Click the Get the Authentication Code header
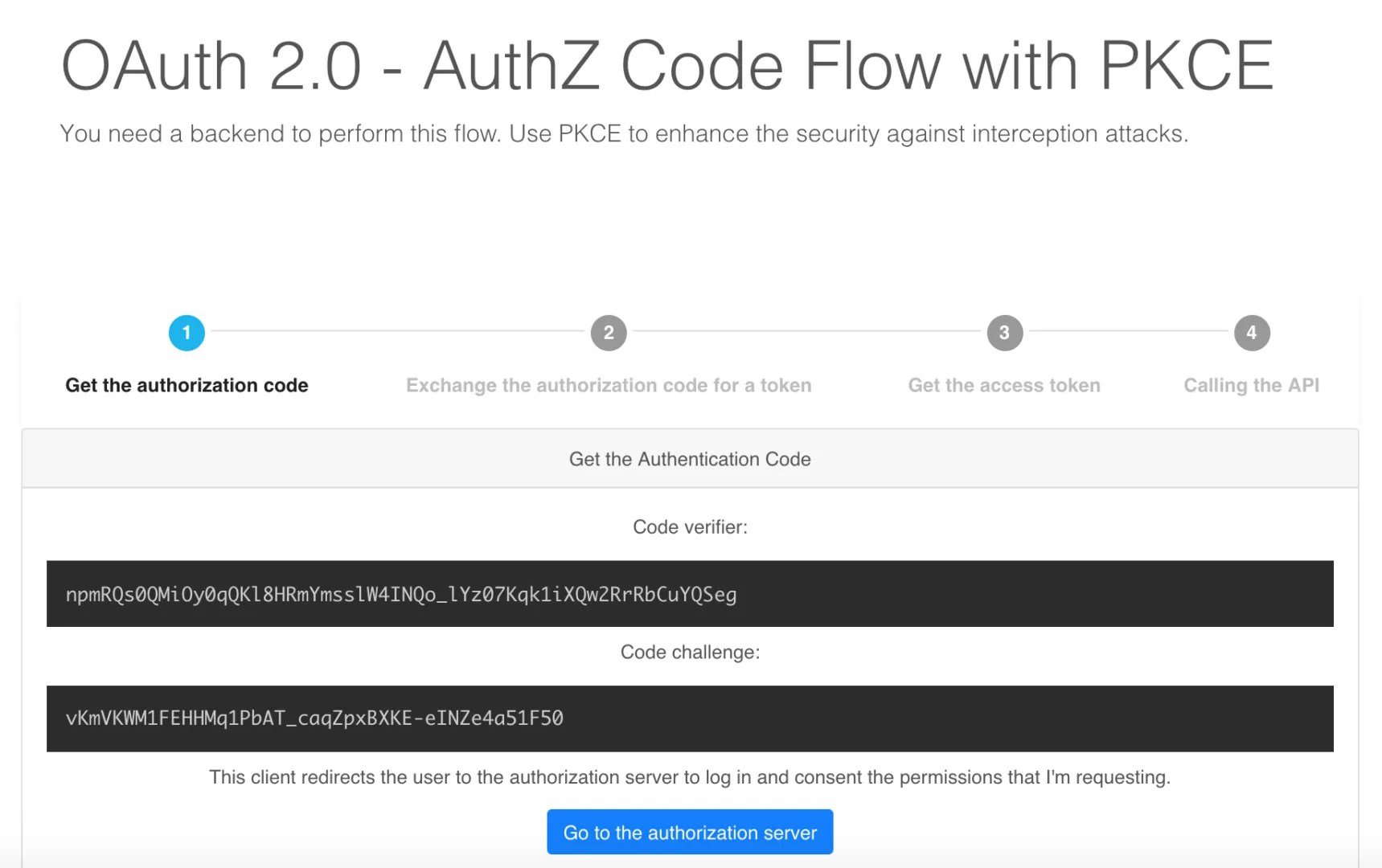This screenshot has height=868, width=1382. click(x=690, y=459)
